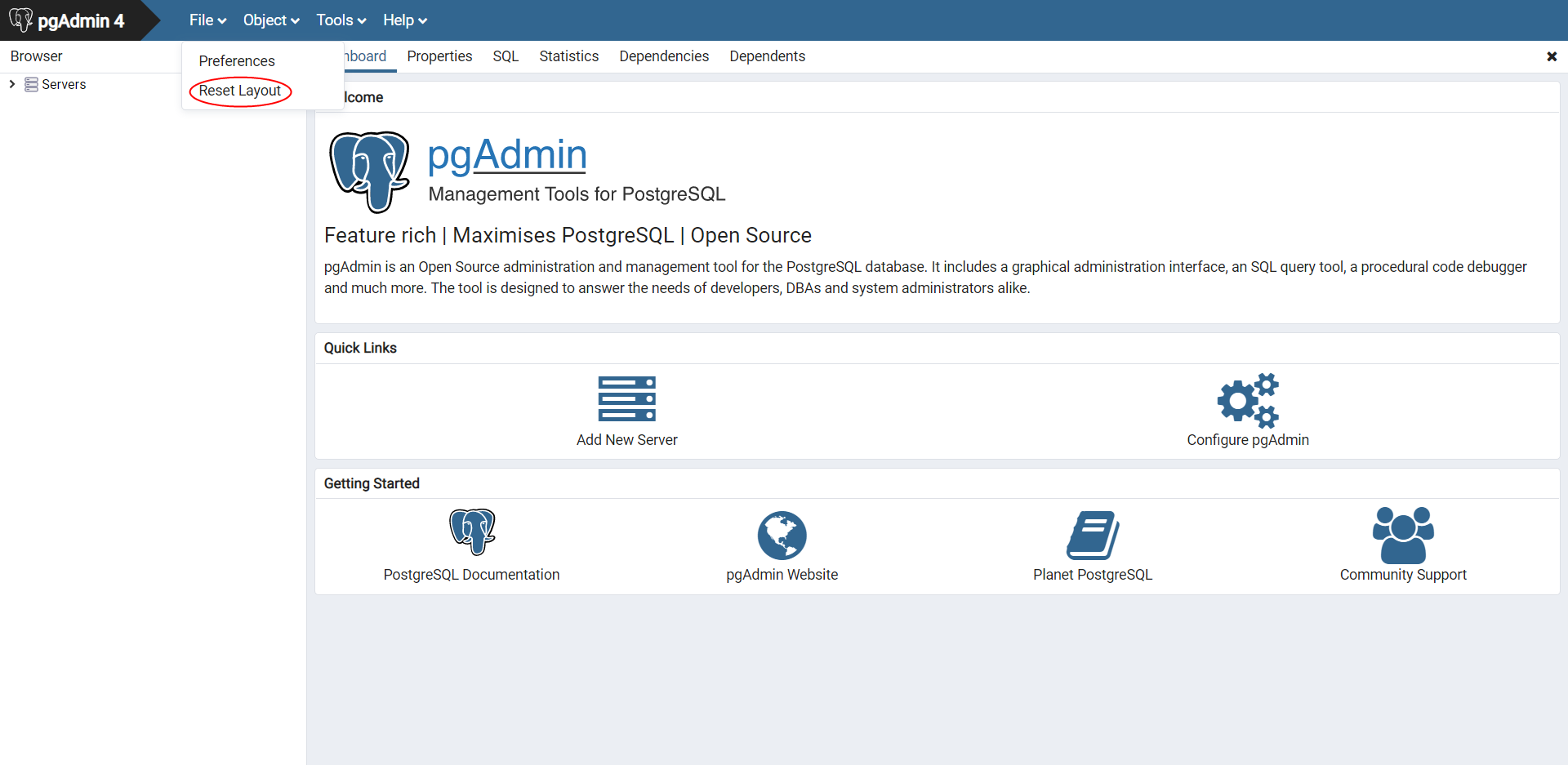The image size is (1568, 765).
Task: Click the large pgAdmin title text
Action: (x=507, y=155)
